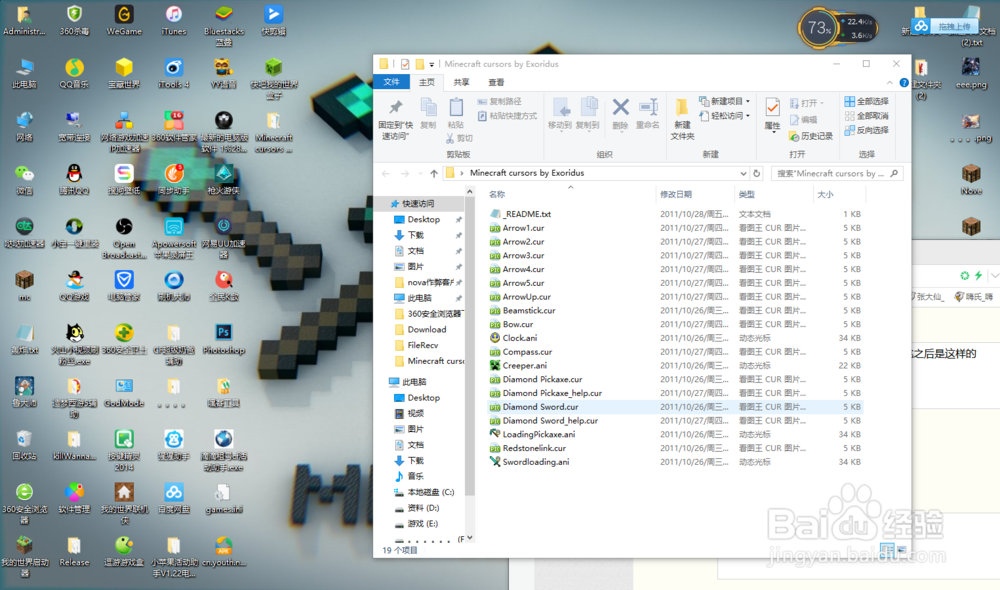Click the Minecraft cursors search box
Viewport: 1000px width, 590px height.
coord(837,173)
